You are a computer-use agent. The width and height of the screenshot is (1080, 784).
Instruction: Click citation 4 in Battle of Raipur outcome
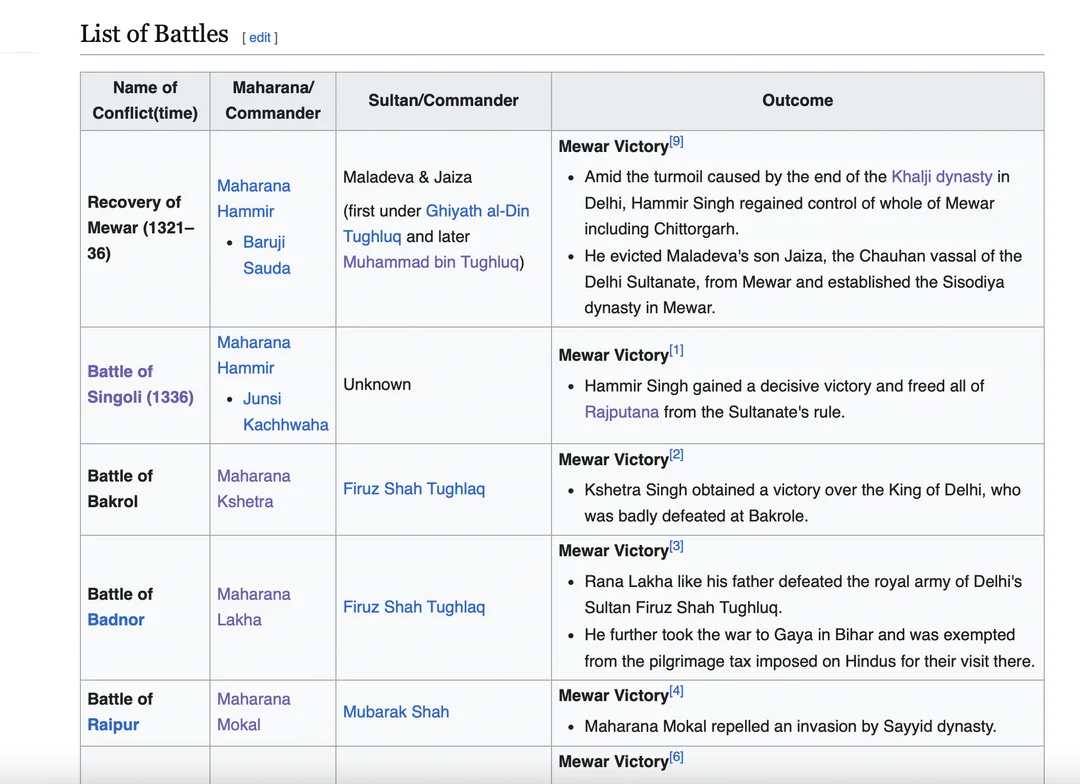(677, 691)
